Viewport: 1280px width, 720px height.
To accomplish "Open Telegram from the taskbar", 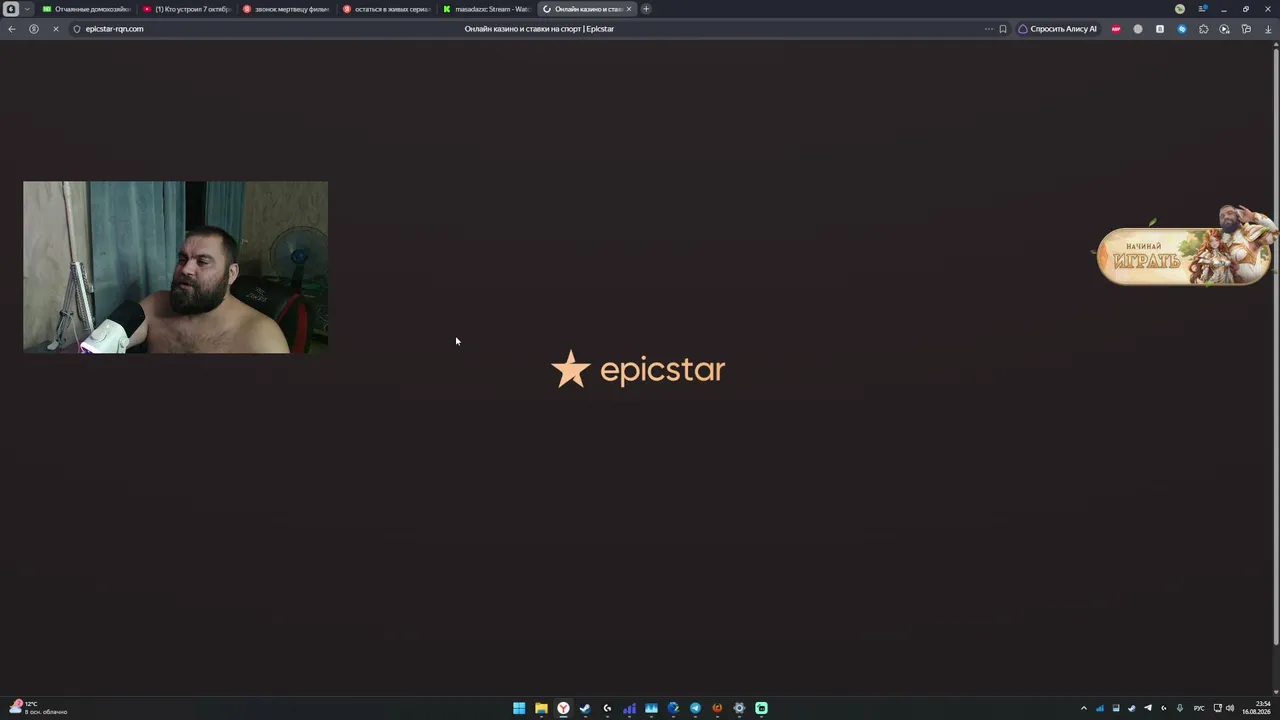I will [x=695, y=708].
